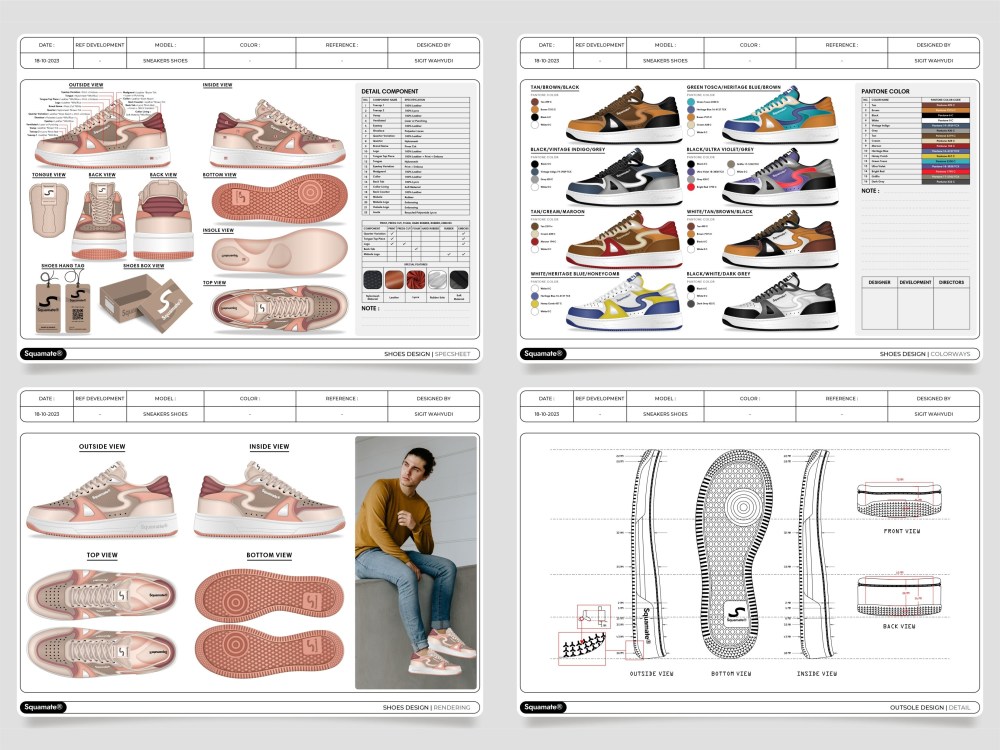Screen dimensions: 1000x750
Task: Click the DIRECTORS approval box header
Action: click(x=951, y=282)
